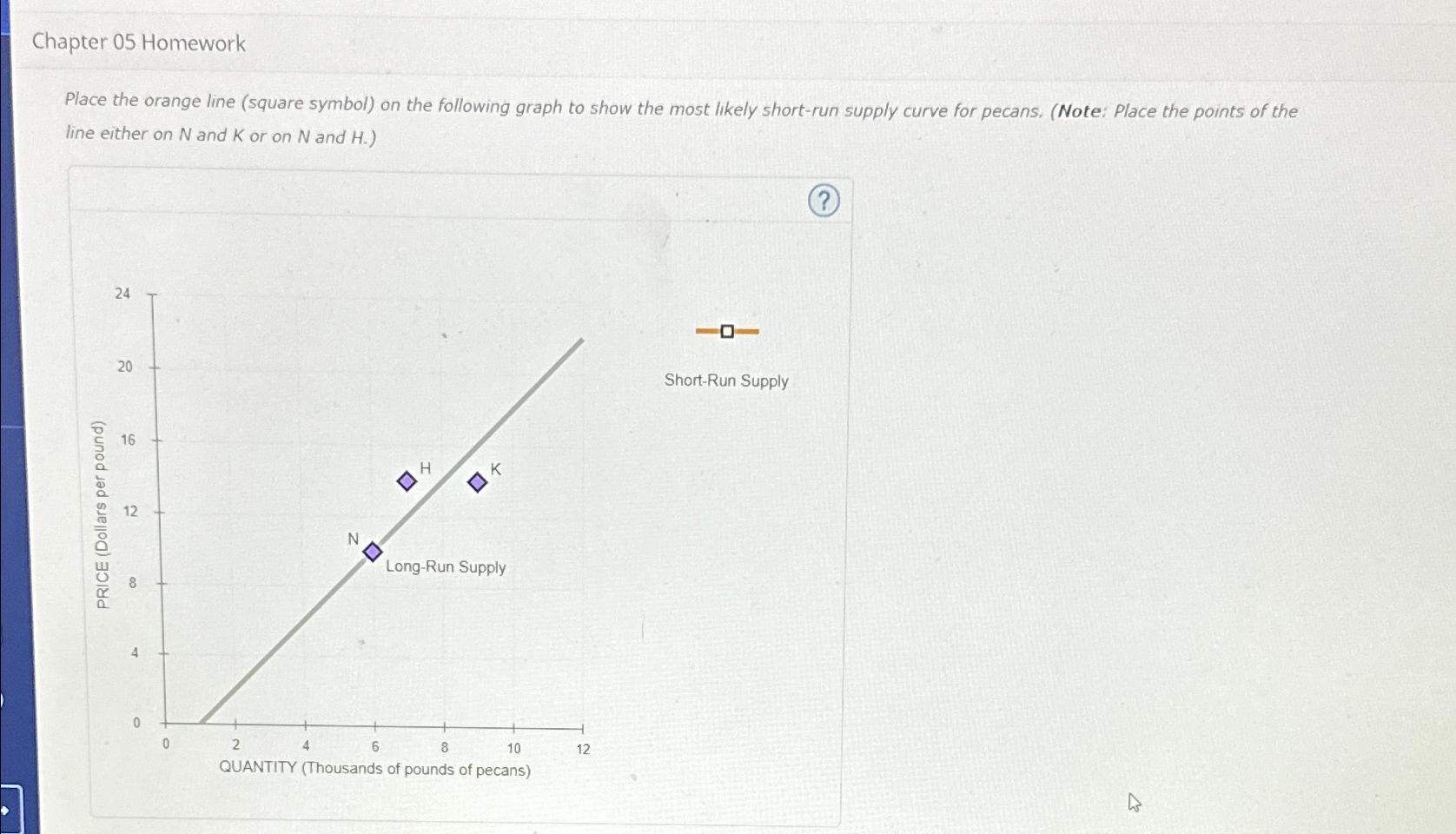Expand the help tooltip on the graph
Screen dimensions: 1456x834
[823, 202]
